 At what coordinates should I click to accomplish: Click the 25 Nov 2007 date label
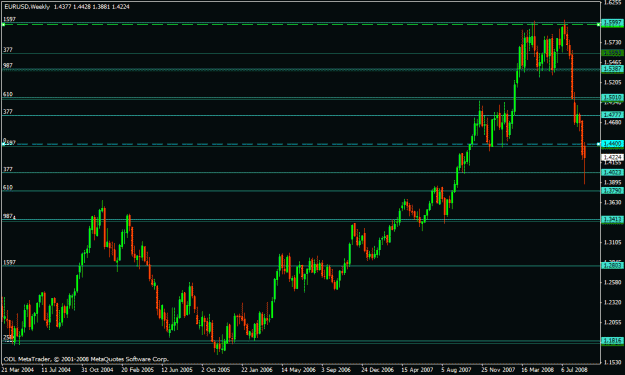(497, 370)
